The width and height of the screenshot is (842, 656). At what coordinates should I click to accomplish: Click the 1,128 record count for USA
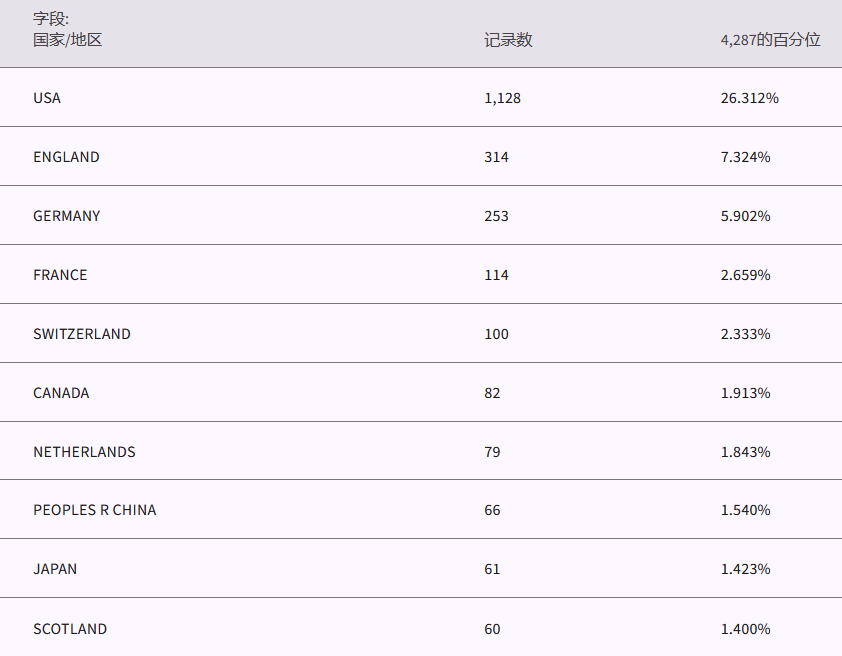(x=503, y=98)
